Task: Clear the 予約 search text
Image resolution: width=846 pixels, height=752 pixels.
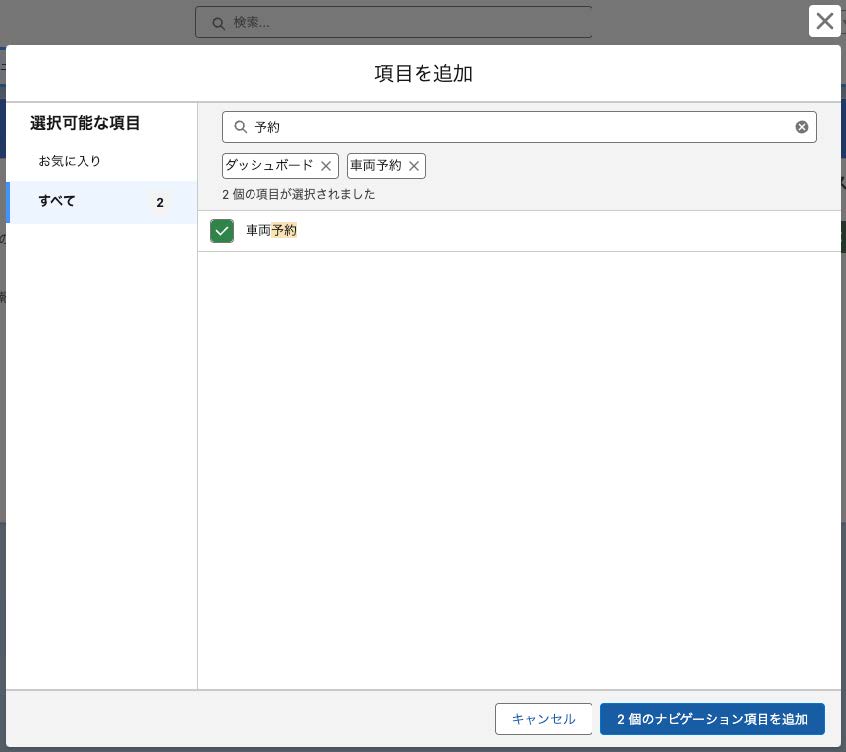Action: coord(801,127)
